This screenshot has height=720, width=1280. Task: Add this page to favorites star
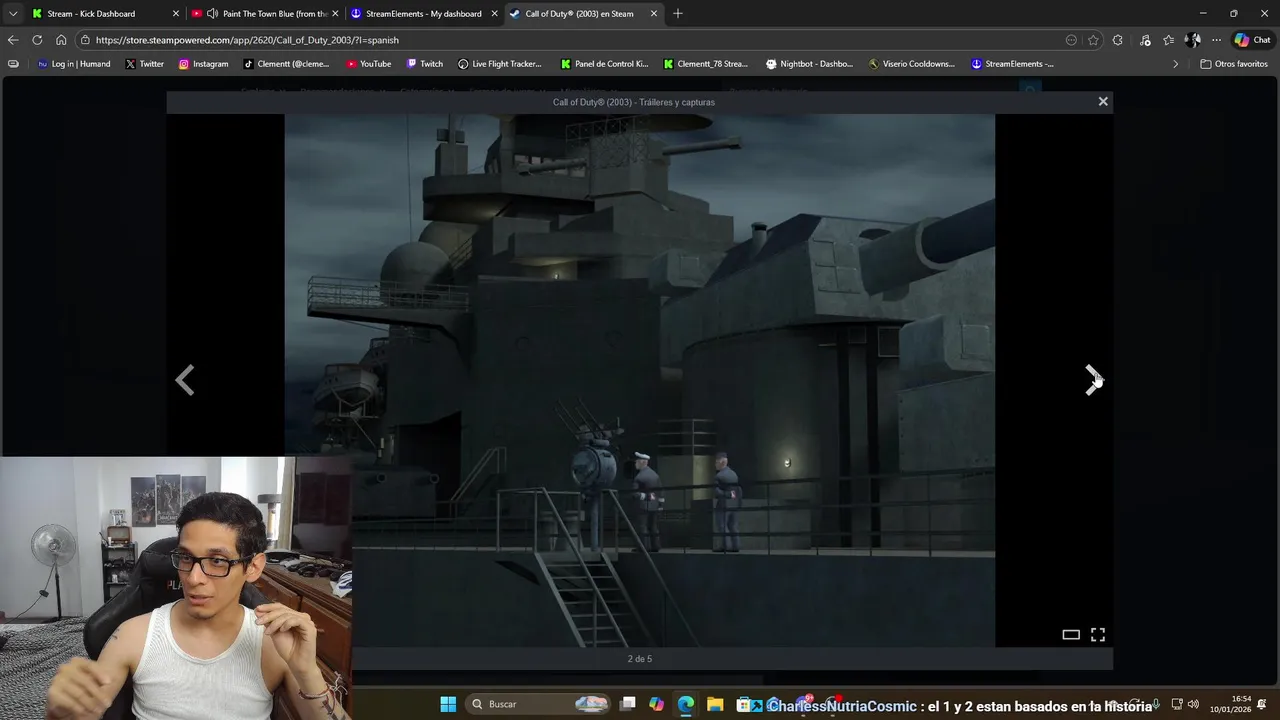click(1093, 40)
